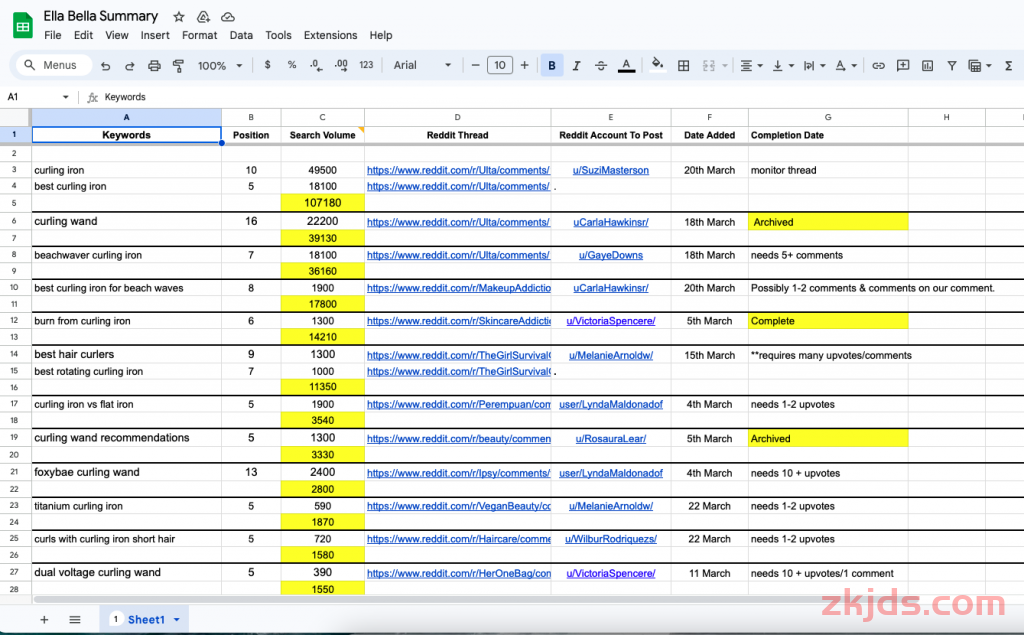Star the Ella Bella Summary document

[178, 17]
